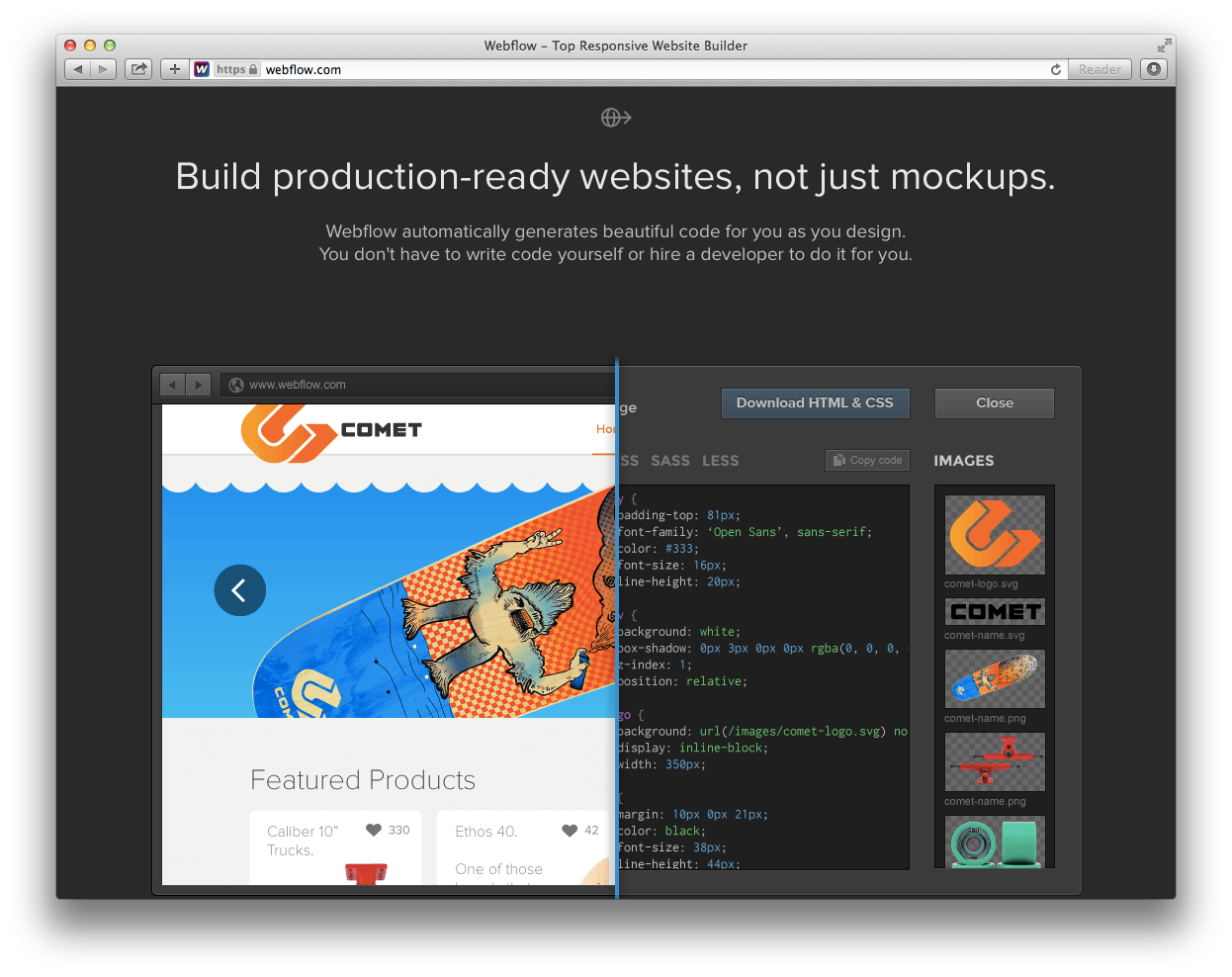
Task: Click the font-family 'Open Sans' code line
Action: [745, 532]
